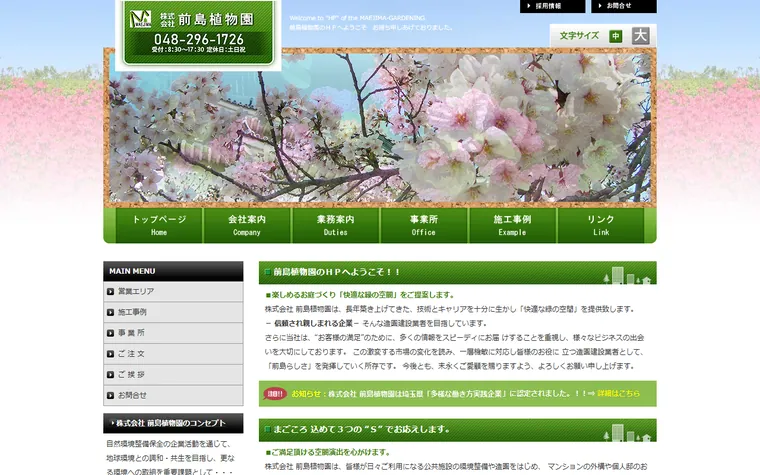Image resolution: width=760 pixels, height=475 pixels.
Task: Click the 048-296-1726 phone number
Action: click(199, 39)
